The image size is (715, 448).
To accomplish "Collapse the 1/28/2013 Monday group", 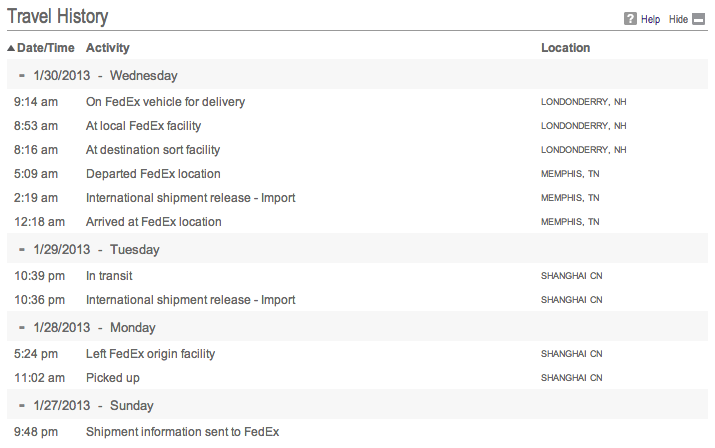I will (x=22, y=327).
